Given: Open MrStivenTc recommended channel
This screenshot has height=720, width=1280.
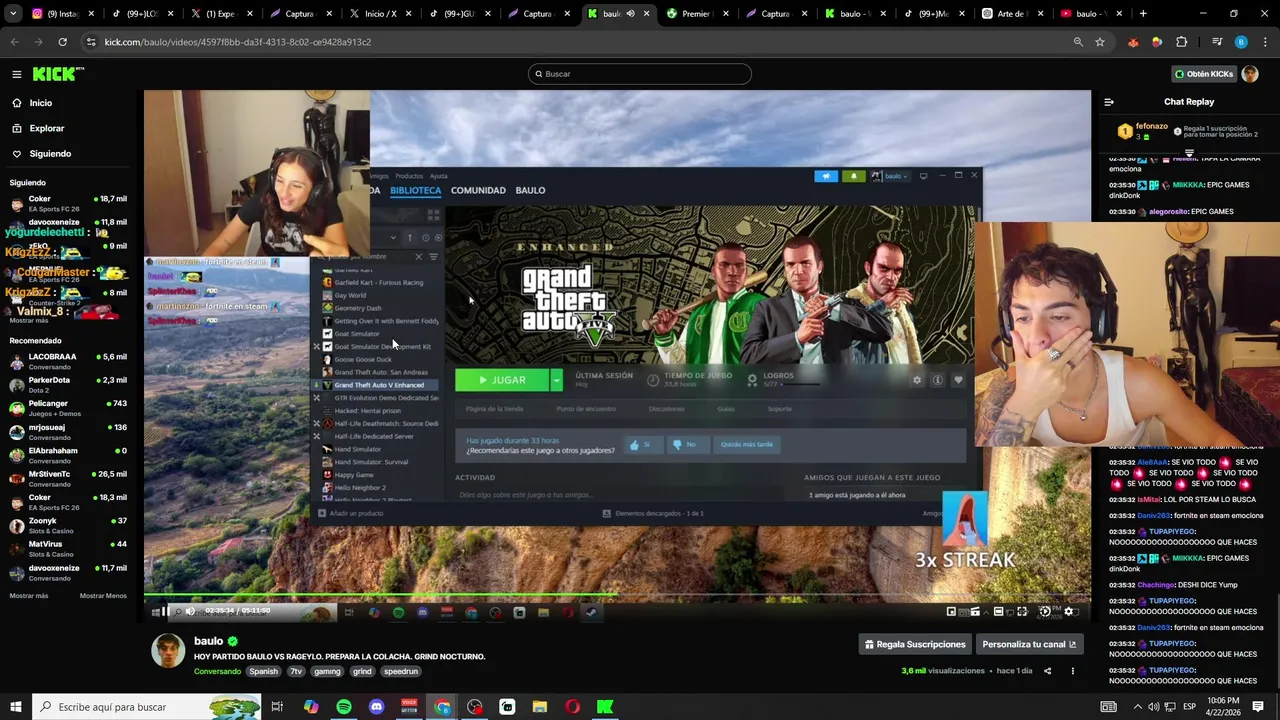Looking at the screenshot, I should [x=68, y=478].
